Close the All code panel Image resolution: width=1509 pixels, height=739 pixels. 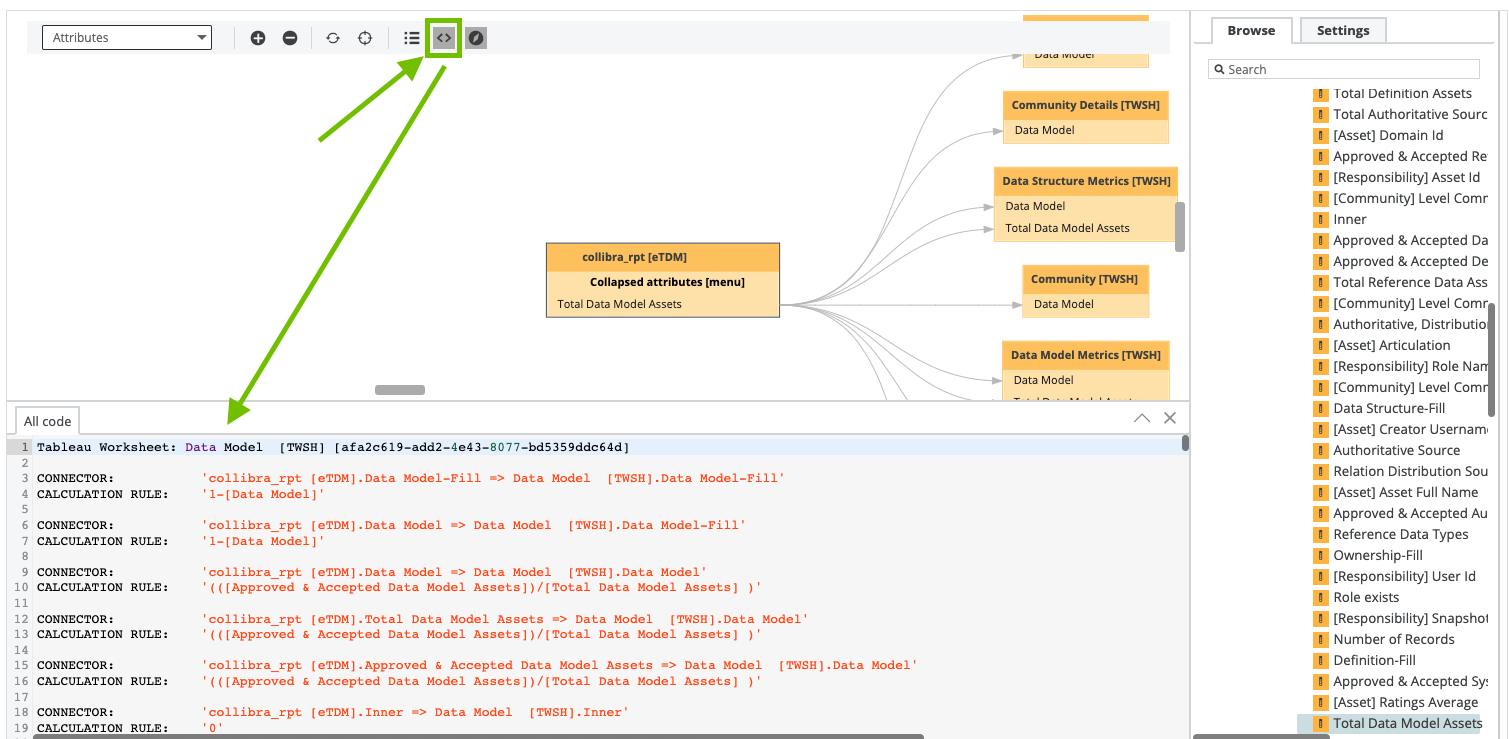[x=1170, y=418]
